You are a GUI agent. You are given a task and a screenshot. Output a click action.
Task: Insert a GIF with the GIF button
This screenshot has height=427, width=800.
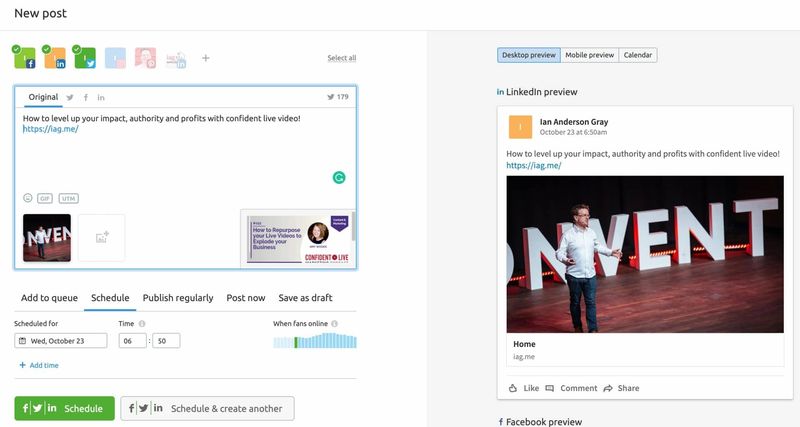pos(45,198)
